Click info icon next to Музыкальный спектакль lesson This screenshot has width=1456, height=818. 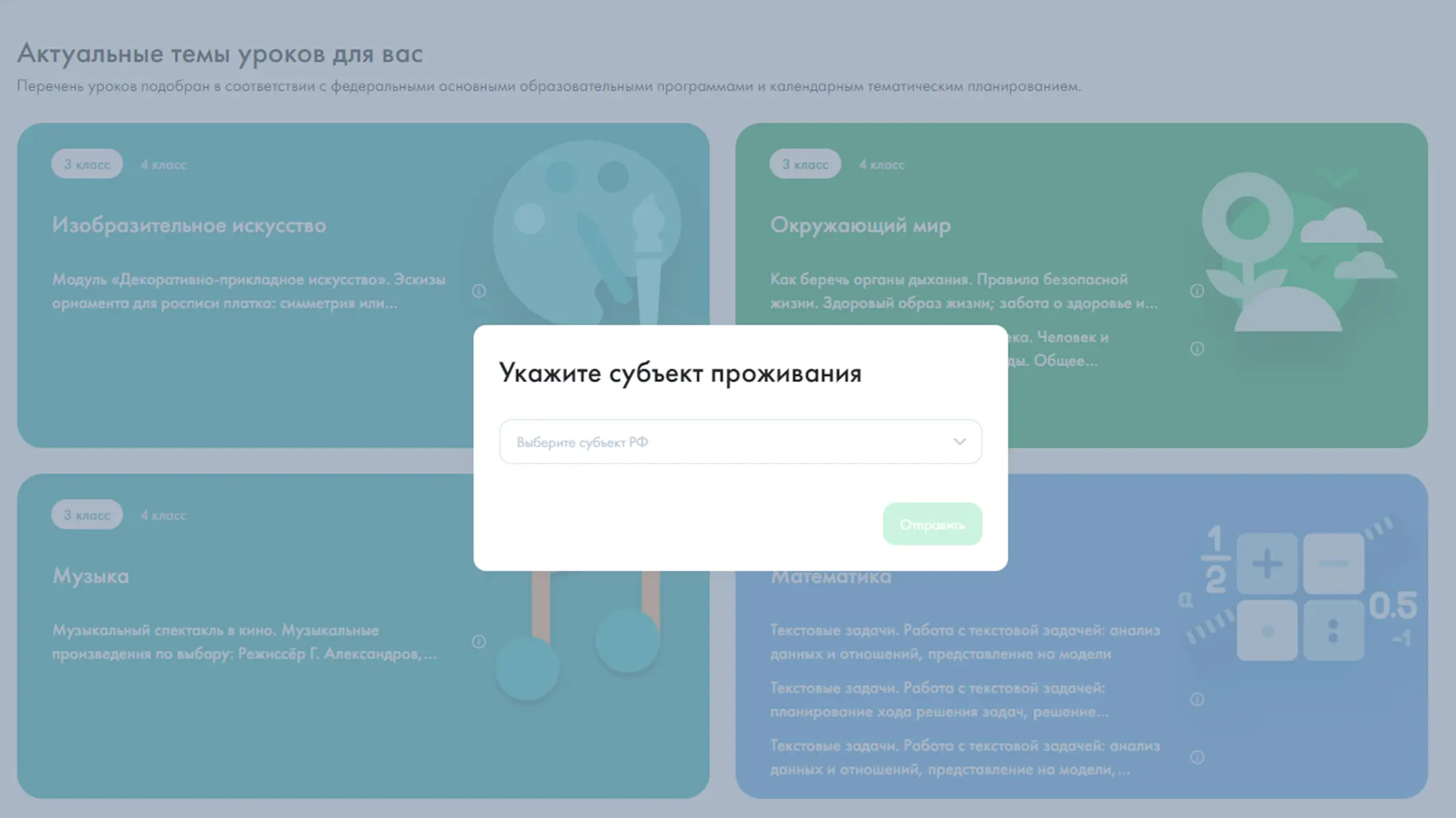(x=479, y=641)
